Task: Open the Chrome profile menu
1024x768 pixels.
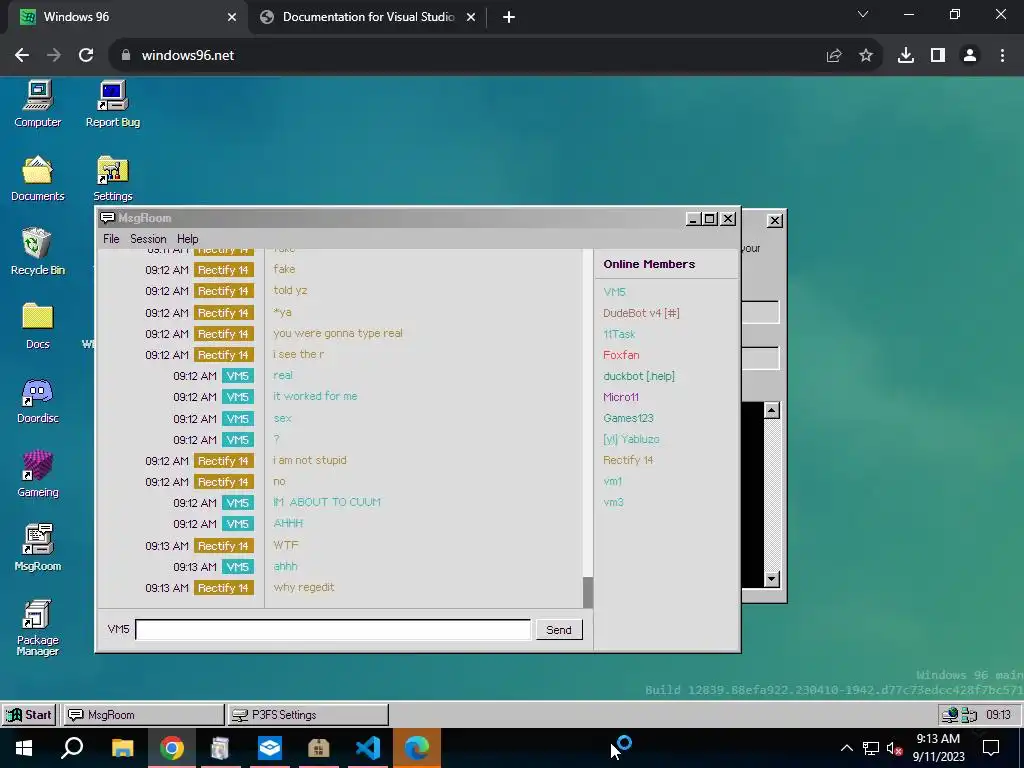Action: [970, 56]
